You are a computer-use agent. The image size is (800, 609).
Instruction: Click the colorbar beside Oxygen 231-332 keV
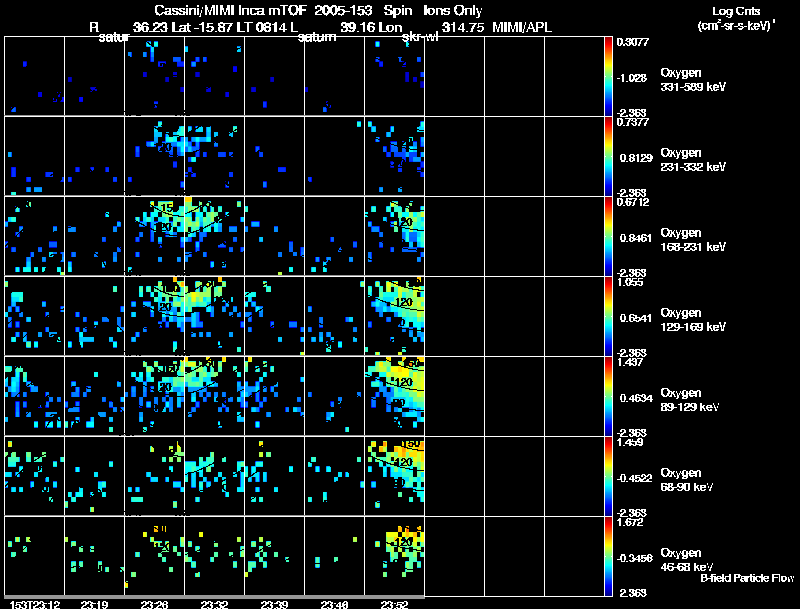pos(608,156)
